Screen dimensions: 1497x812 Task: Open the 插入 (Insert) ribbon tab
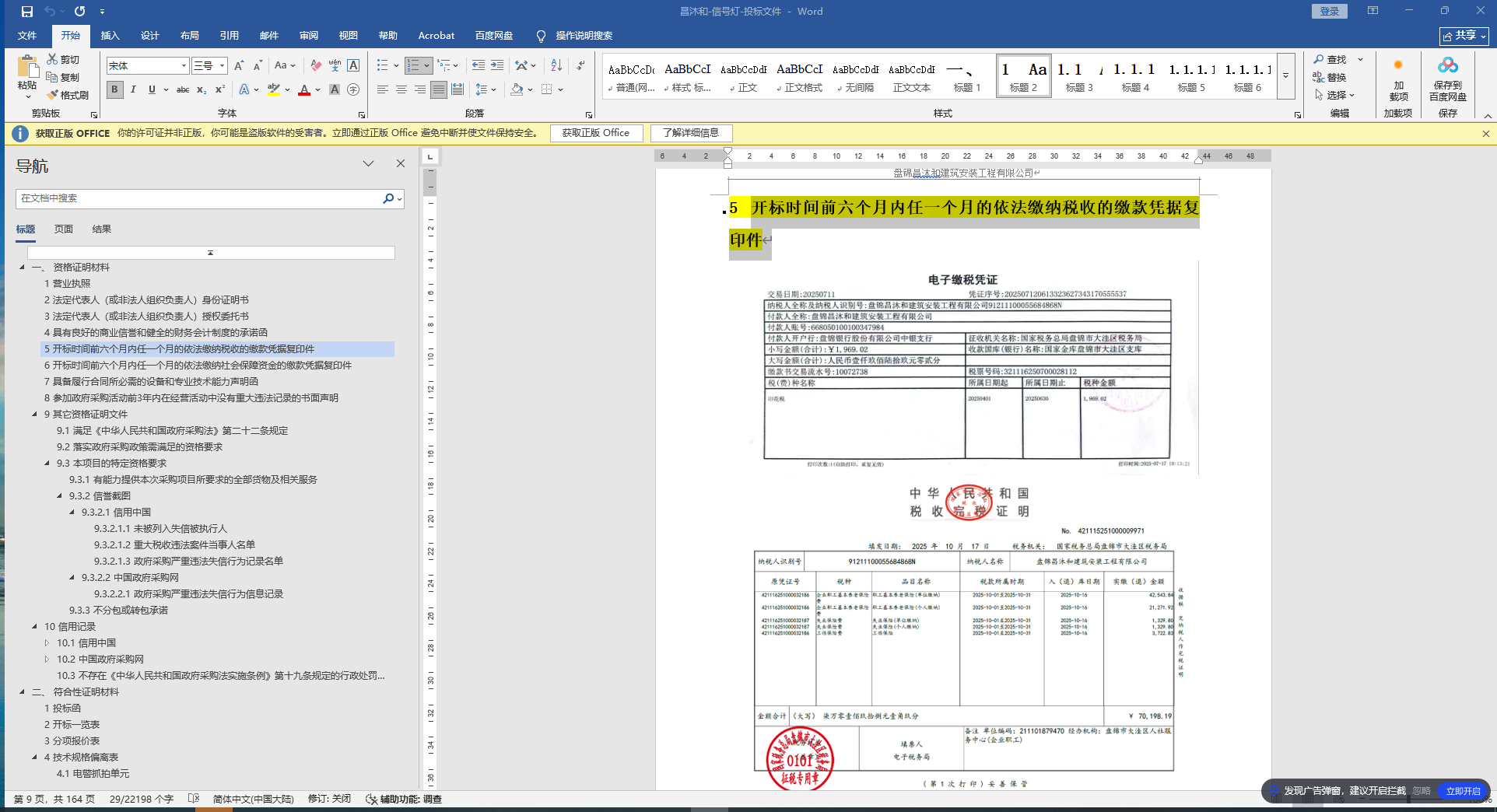(x=110, y=36)
